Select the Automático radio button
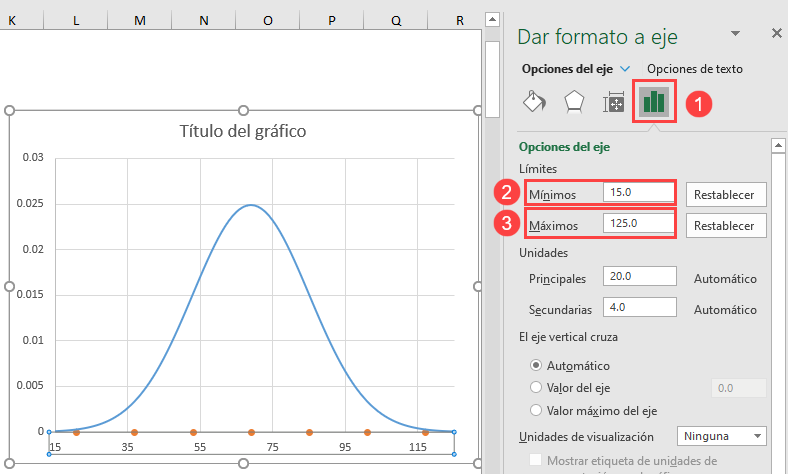This screenshot has width=788, height=474. tap(536, 365)
